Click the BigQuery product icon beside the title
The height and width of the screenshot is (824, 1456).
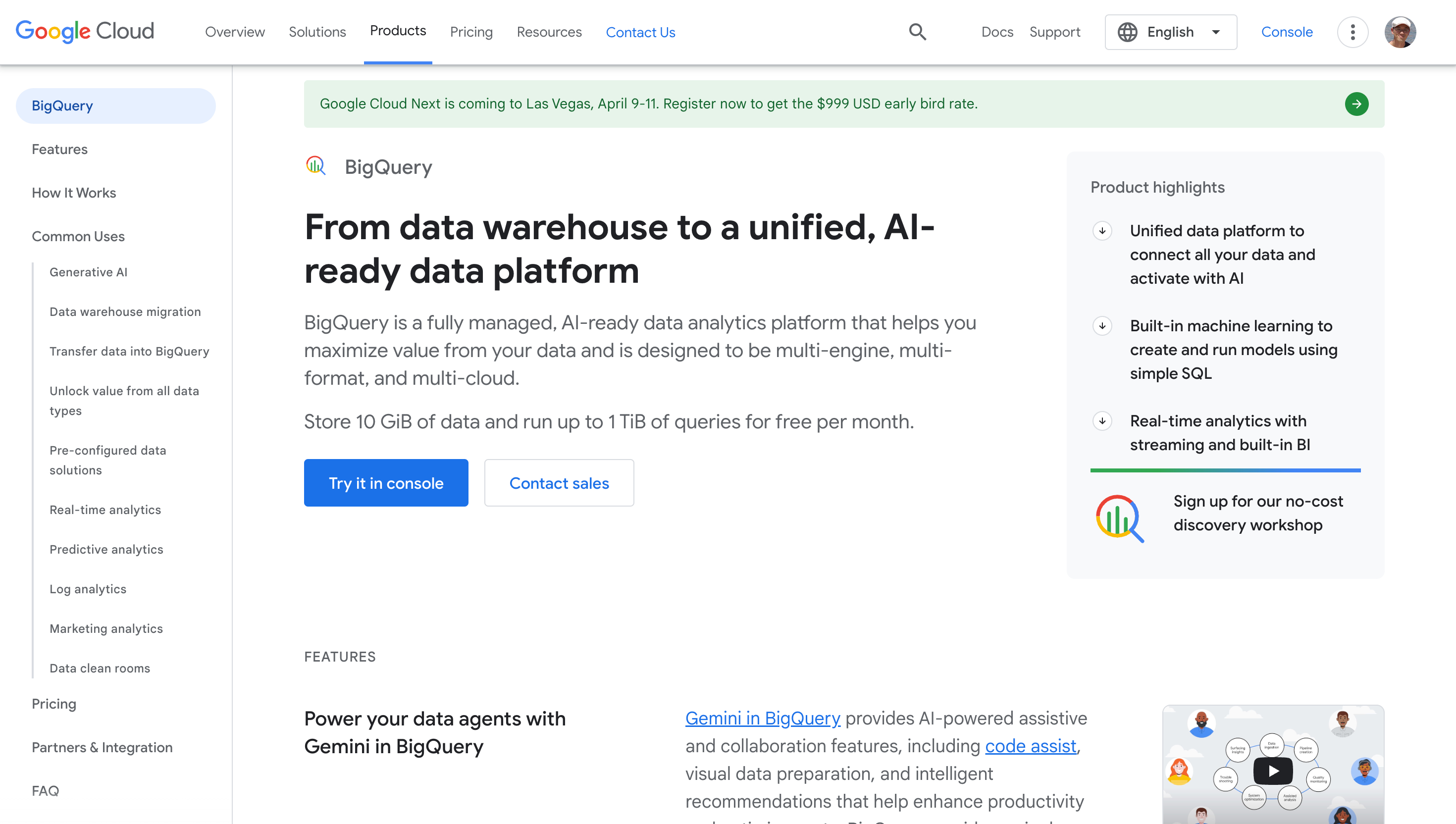316,166
